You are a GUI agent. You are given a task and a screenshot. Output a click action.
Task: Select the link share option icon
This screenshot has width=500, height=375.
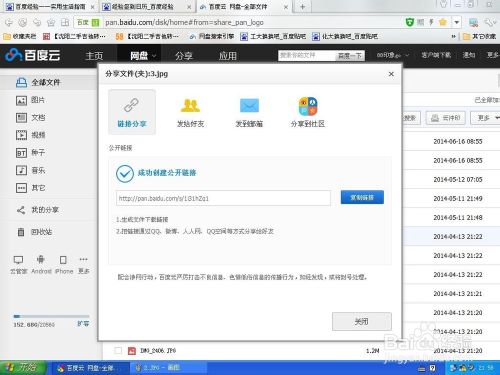131,105
